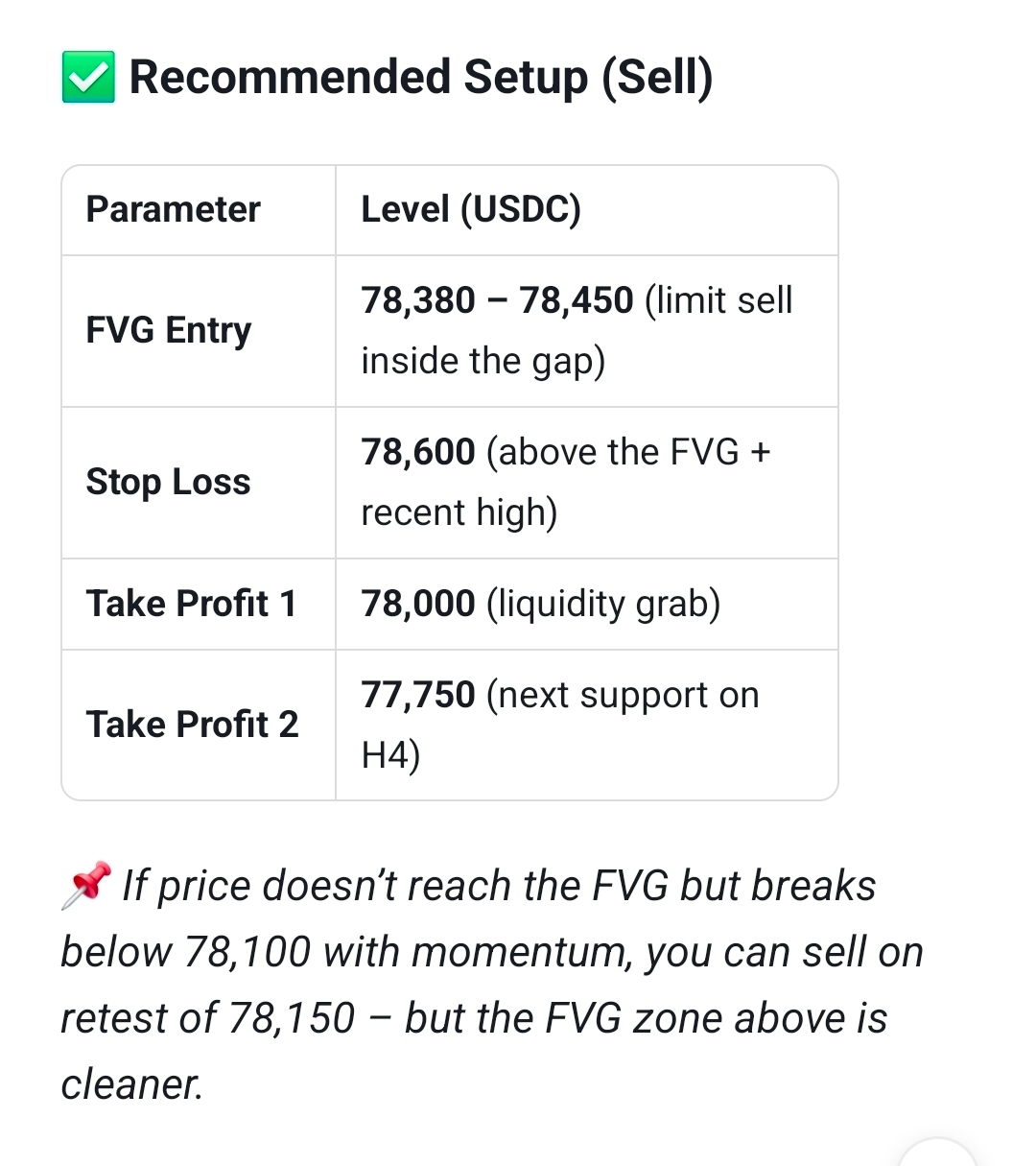
Task: Click '78,150' in the italic note paragraph
Action: click(x=291, y=1018)
